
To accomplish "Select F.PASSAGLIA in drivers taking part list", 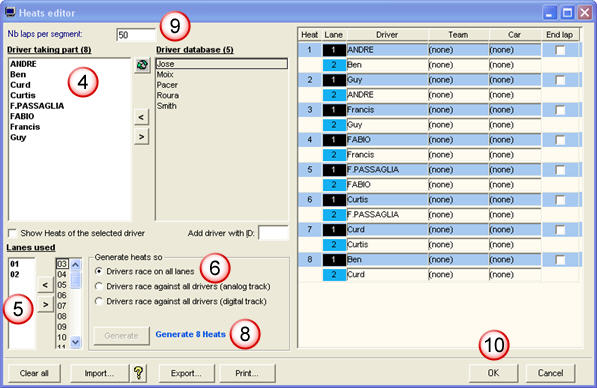I will [37, 106].
